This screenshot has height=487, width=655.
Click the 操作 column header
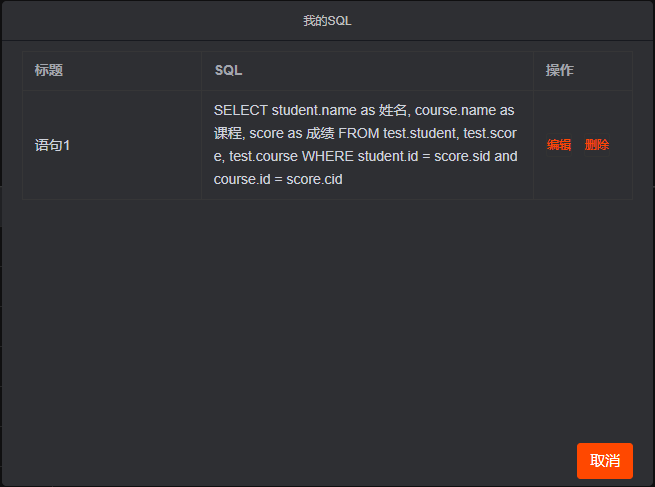[560, 71]
